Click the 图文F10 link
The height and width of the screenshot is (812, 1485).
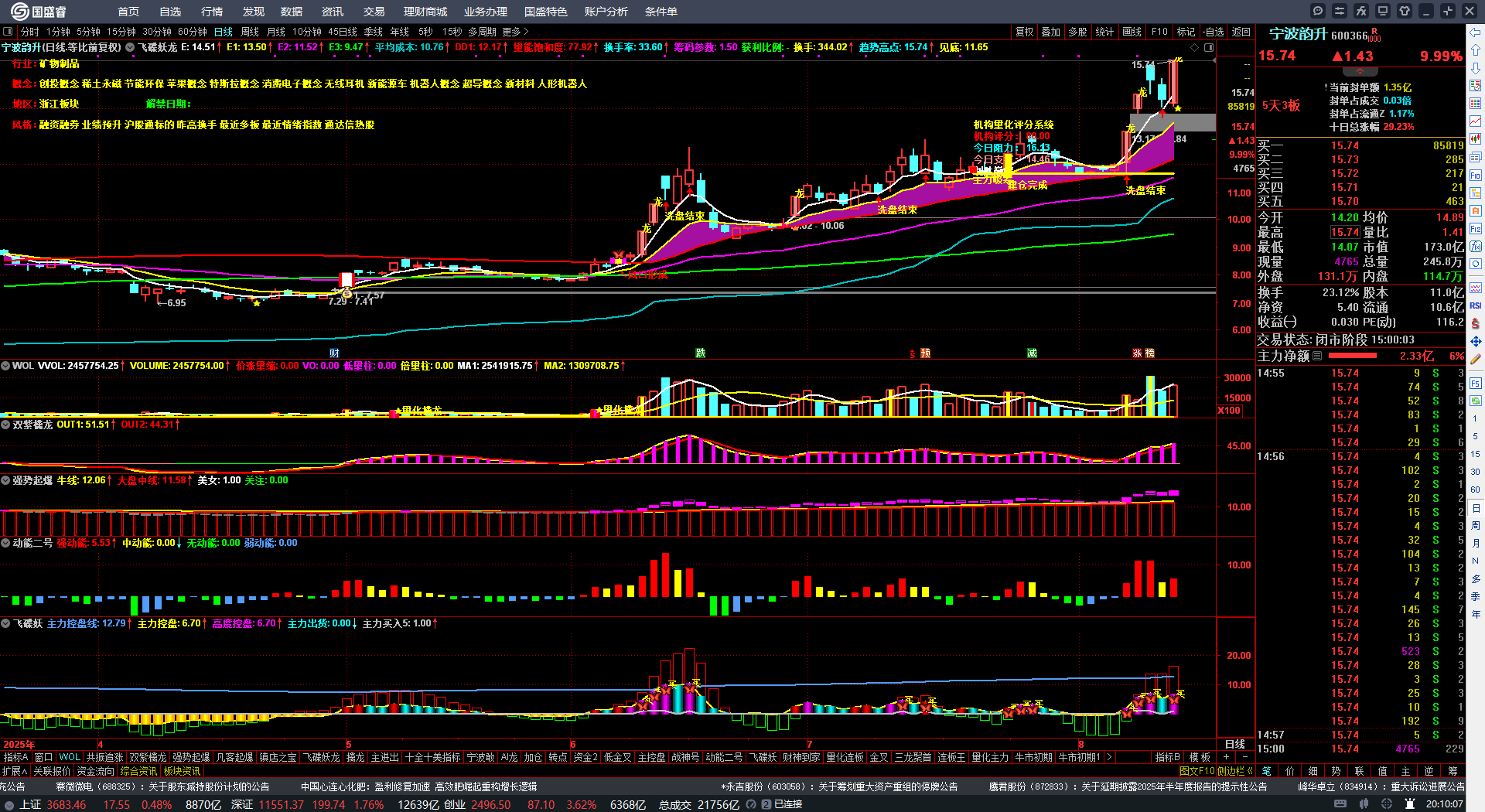pos(1197,771)
